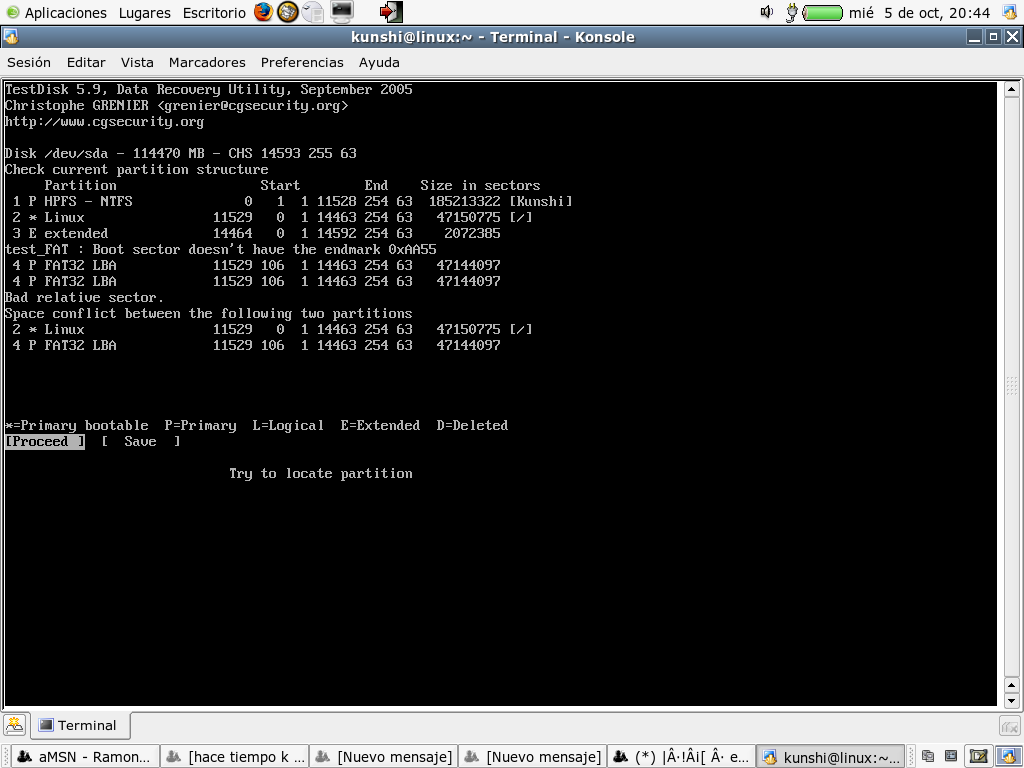Click the 'TestDisk 5.9, Data Recovery Utility' header
The image size is (1024, 768).
pos(208,89)
